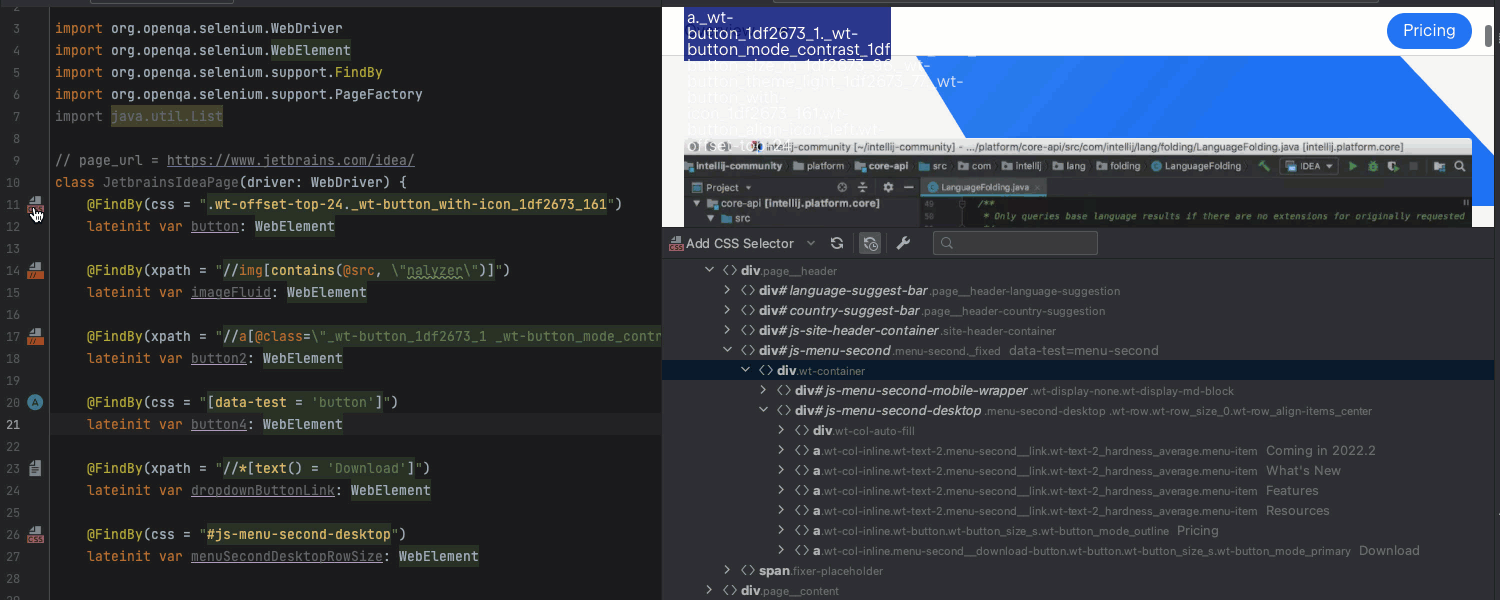Open the jetbrains.com/idea URL in the comment
The height and width of the screenshot is (600, 1500).
(290, 161)
